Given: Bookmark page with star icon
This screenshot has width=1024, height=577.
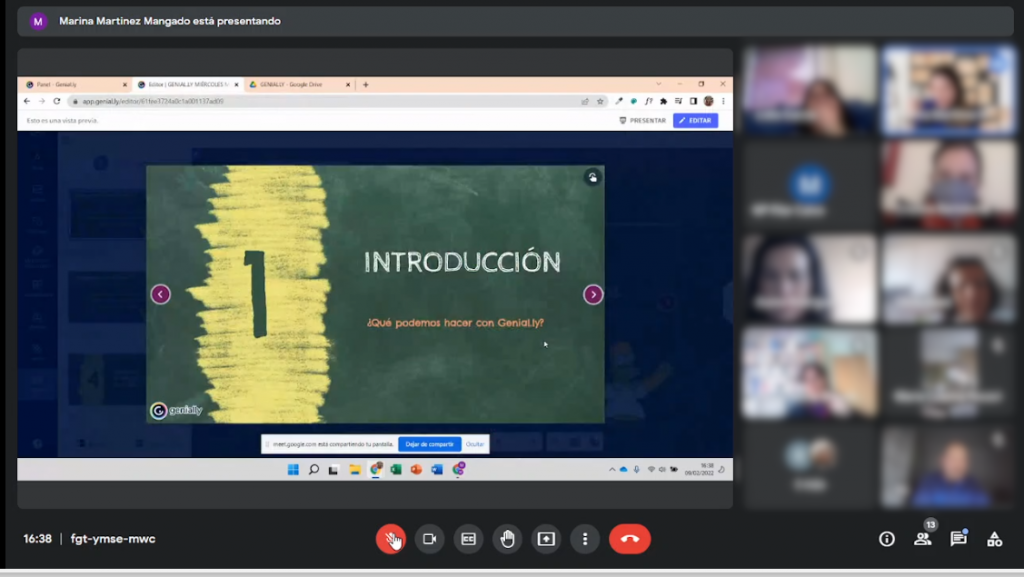Looking at the screenshot, I should tap(600, 102).
